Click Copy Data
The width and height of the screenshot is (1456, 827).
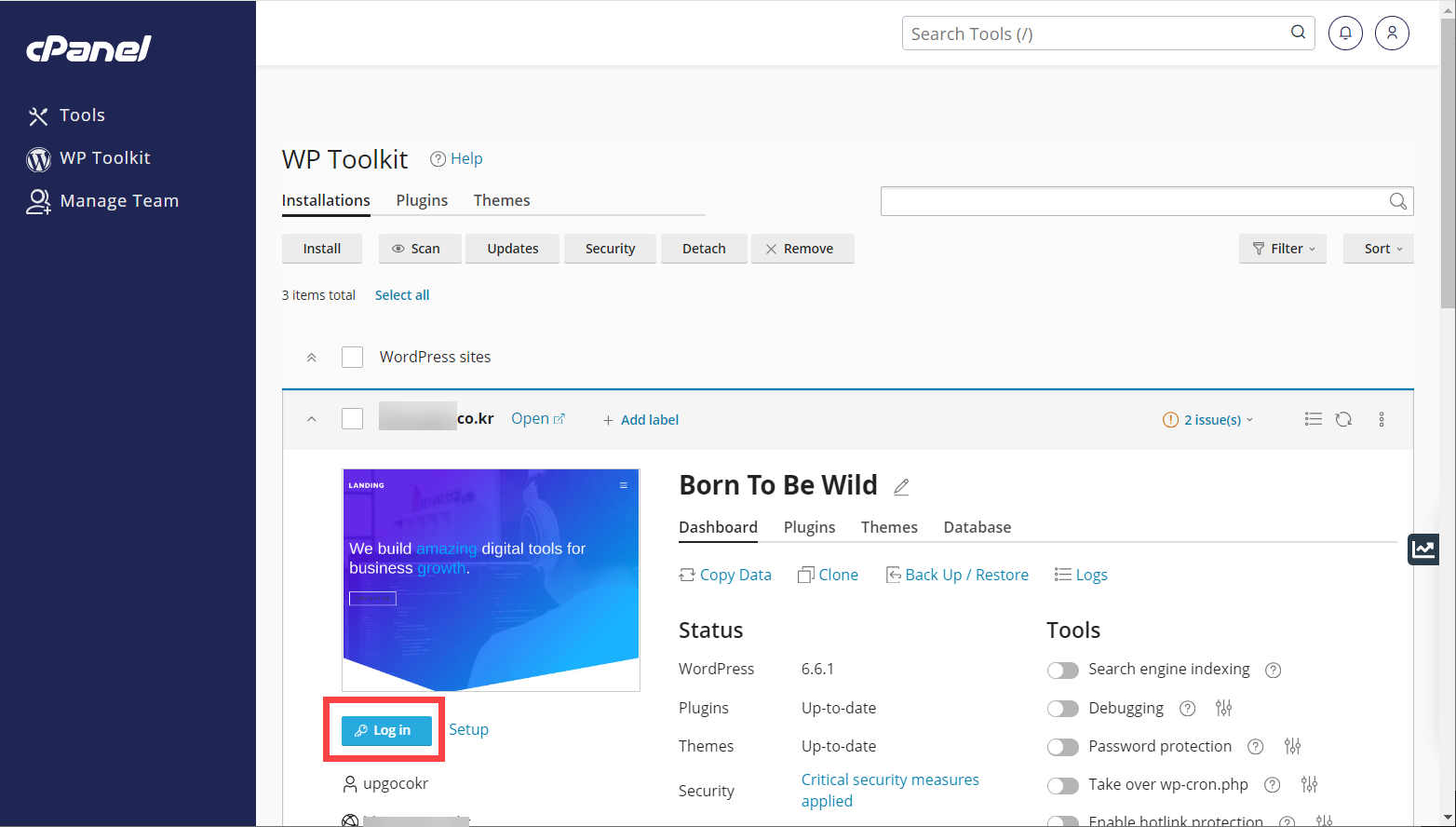(x=725, y=575)
